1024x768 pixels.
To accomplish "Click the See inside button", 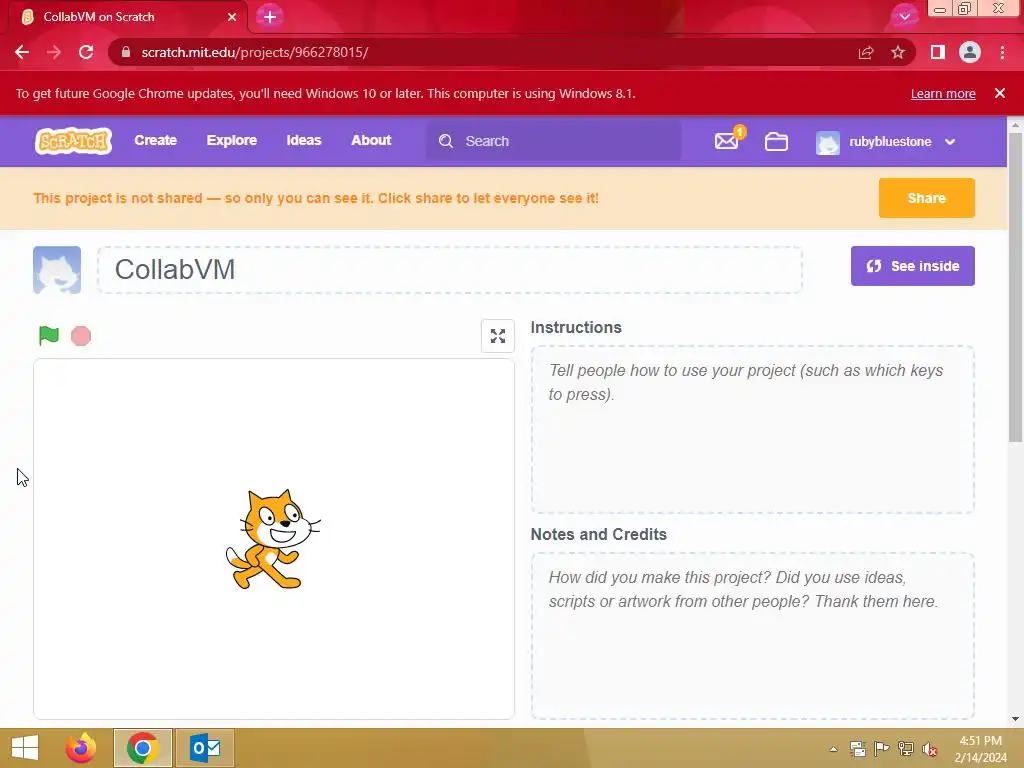I will click(x=912, y=266).
